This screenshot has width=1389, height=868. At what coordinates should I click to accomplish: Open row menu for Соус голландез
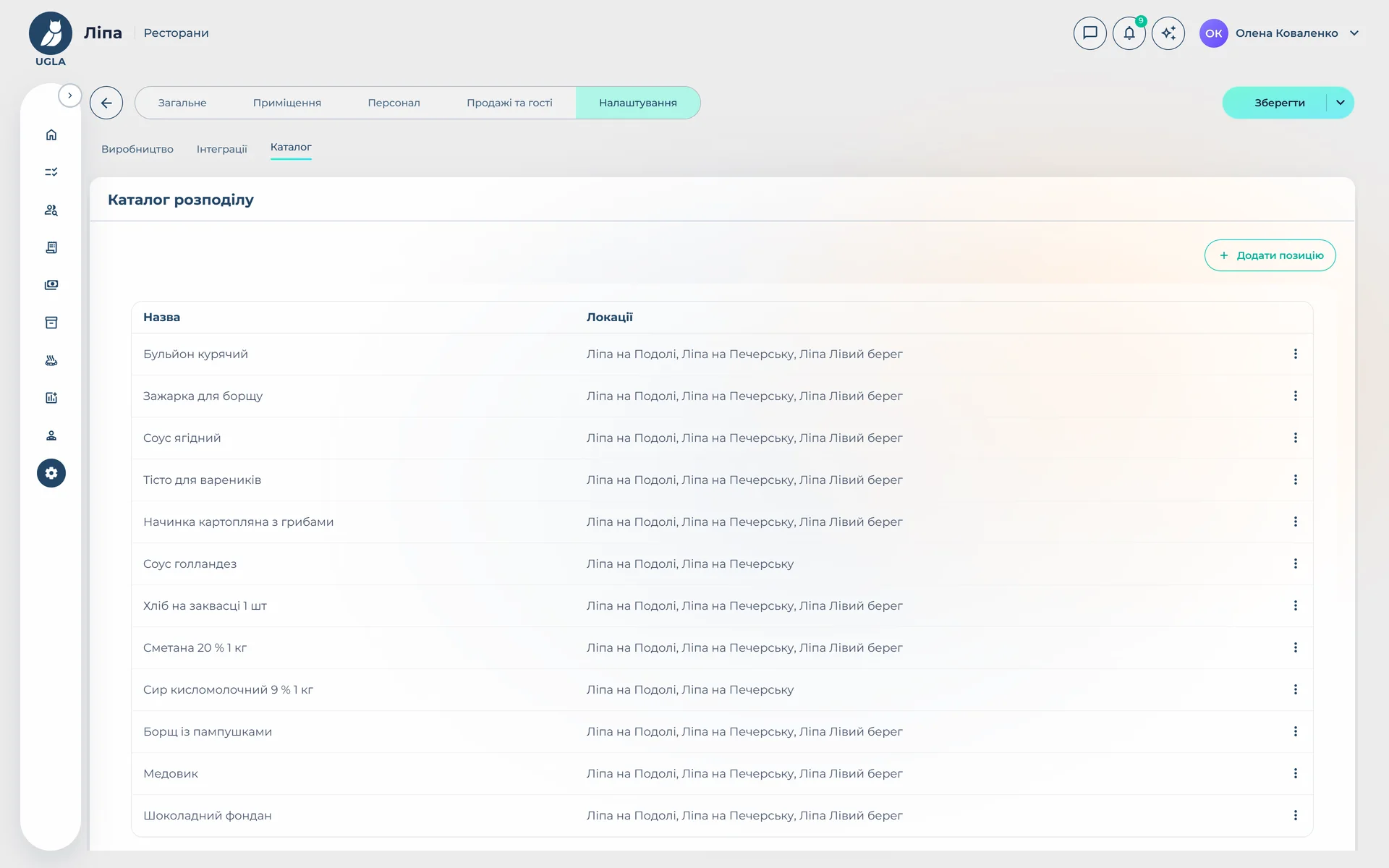coord(1296,563)
